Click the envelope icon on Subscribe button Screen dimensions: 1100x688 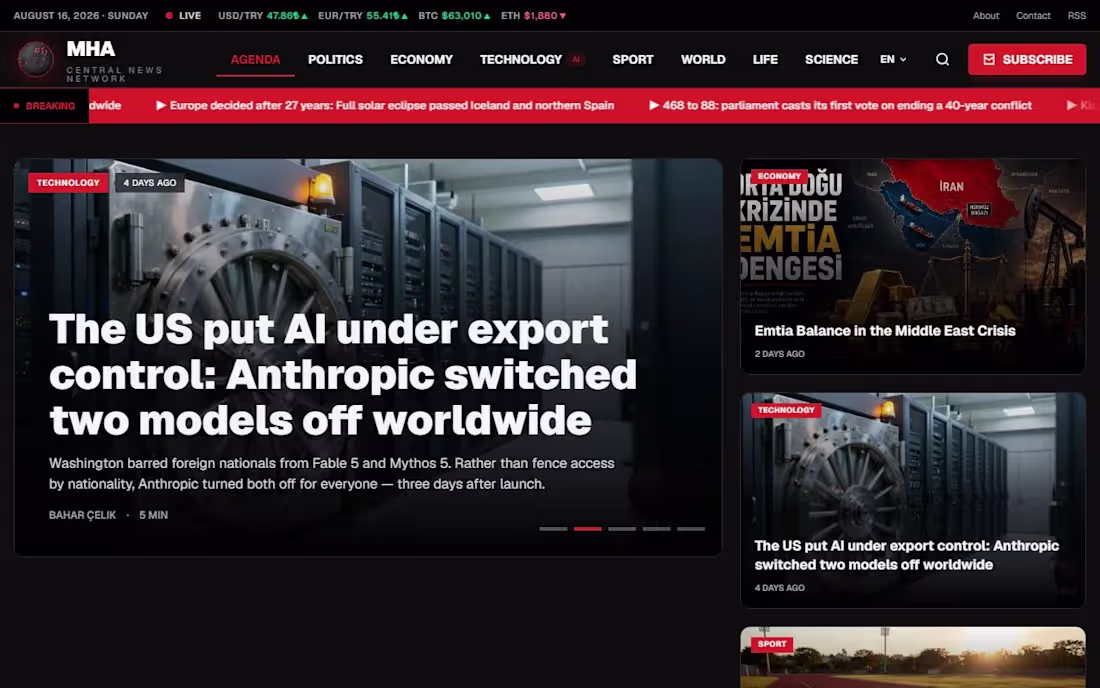coord(988,60)
